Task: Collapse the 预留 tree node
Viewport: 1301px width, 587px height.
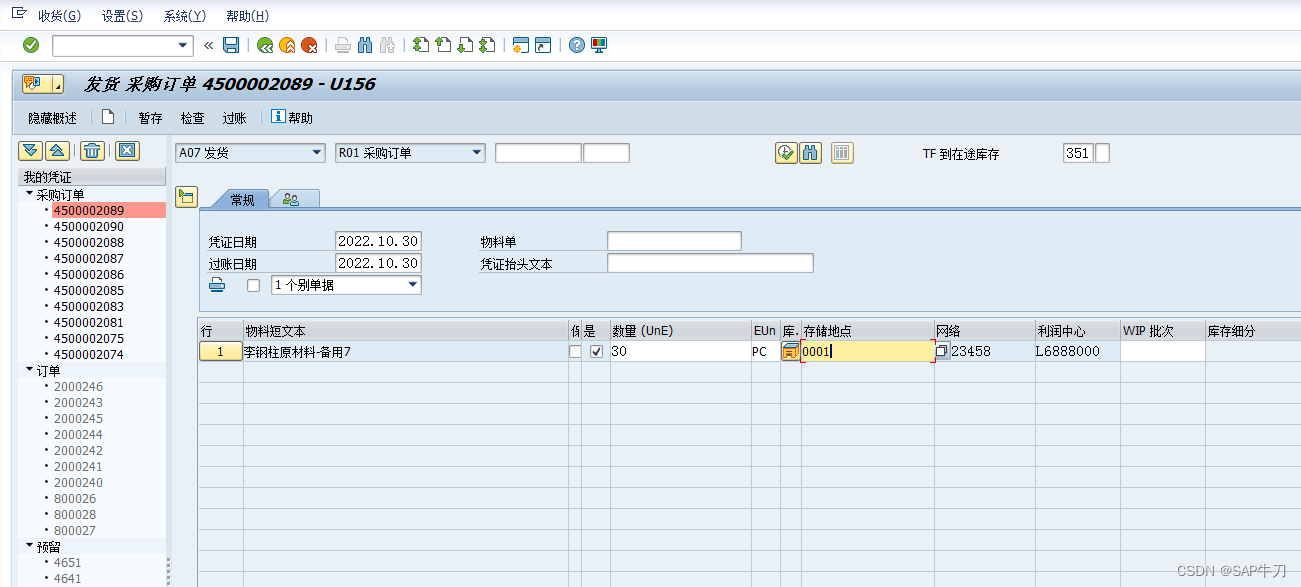Action: (29, 546)
